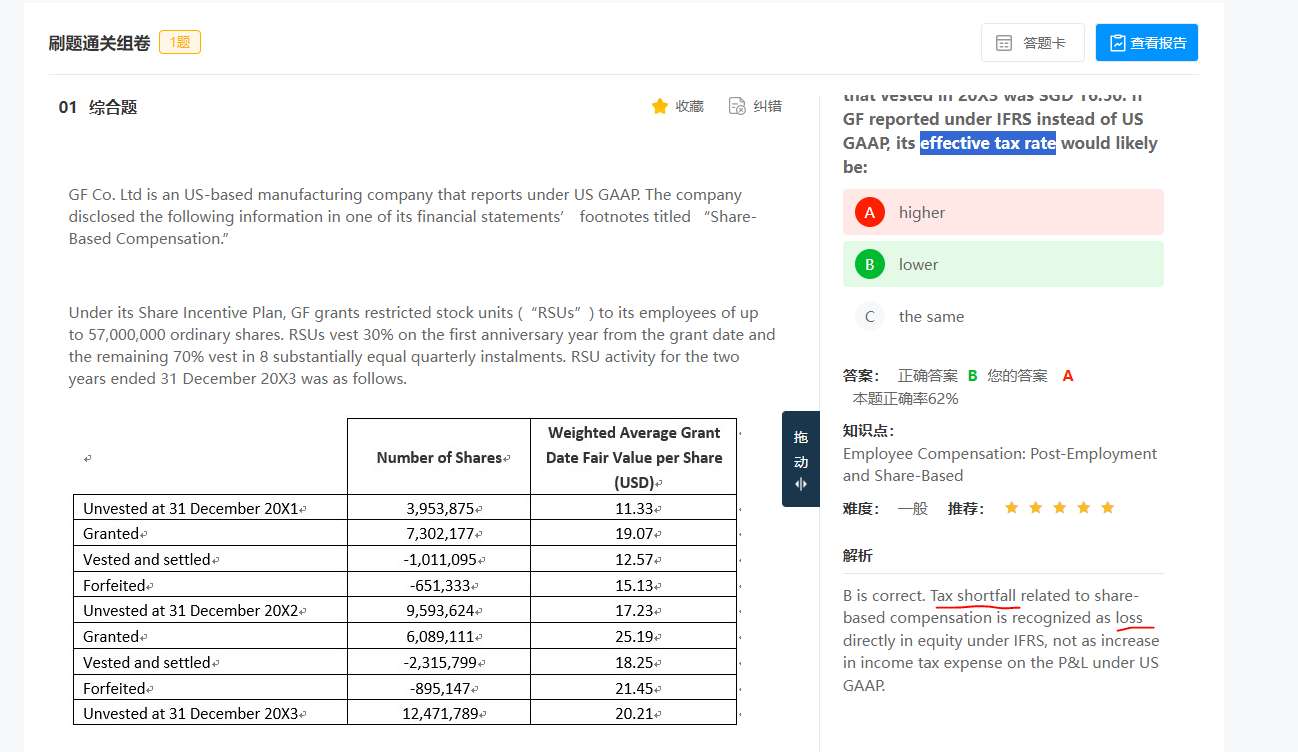
Task: Click the highlighted effective tax rate text
Action: tap(987, 143)
